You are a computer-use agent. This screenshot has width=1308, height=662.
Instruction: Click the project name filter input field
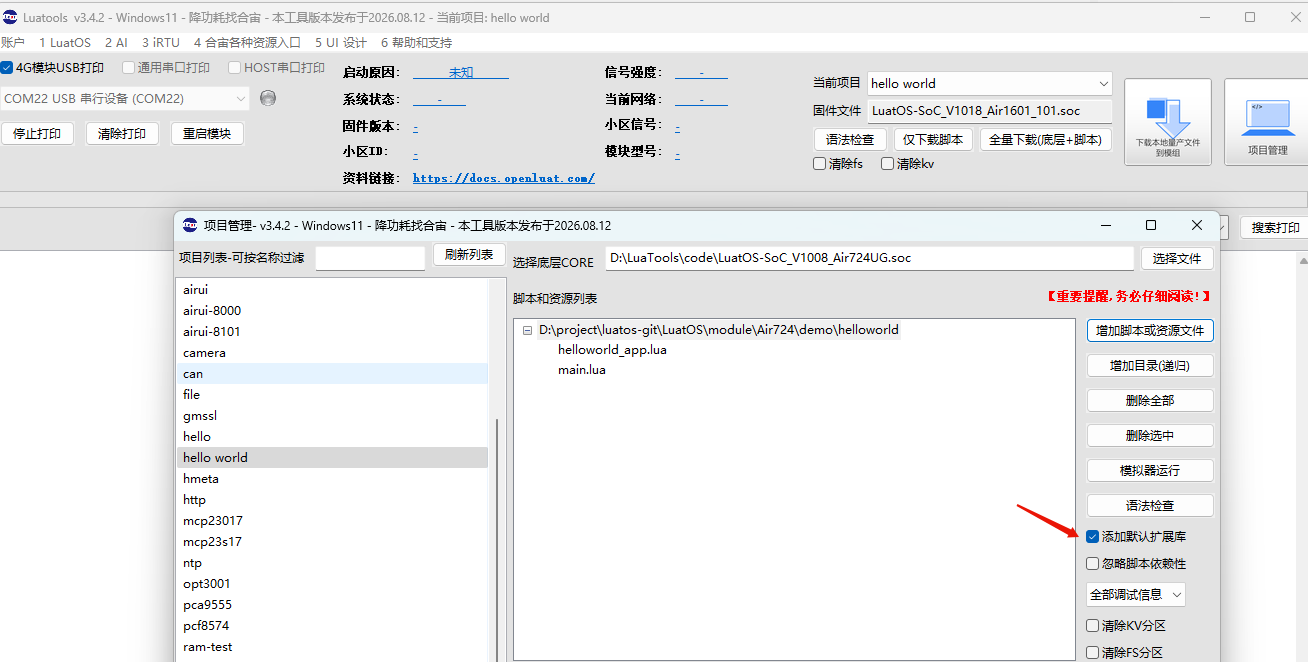coord(370,258)
